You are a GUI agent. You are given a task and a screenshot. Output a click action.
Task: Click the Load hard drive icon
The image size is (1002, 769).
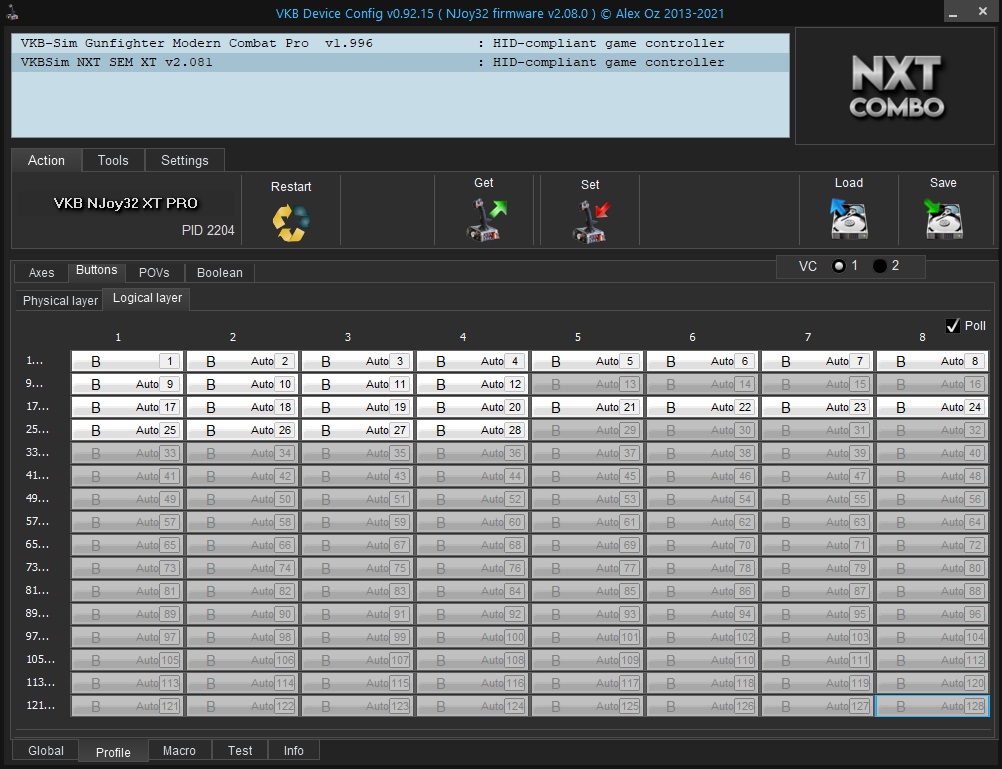click(849, 219)
